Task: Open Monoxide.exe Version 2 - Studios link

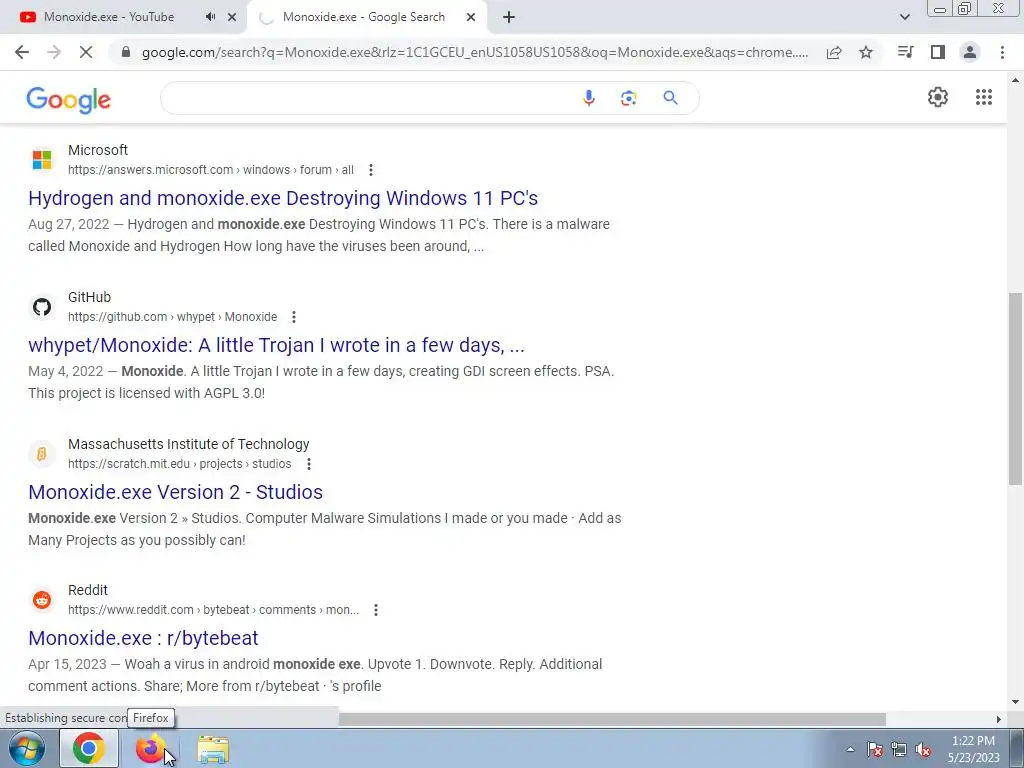Action: [175, 492]
